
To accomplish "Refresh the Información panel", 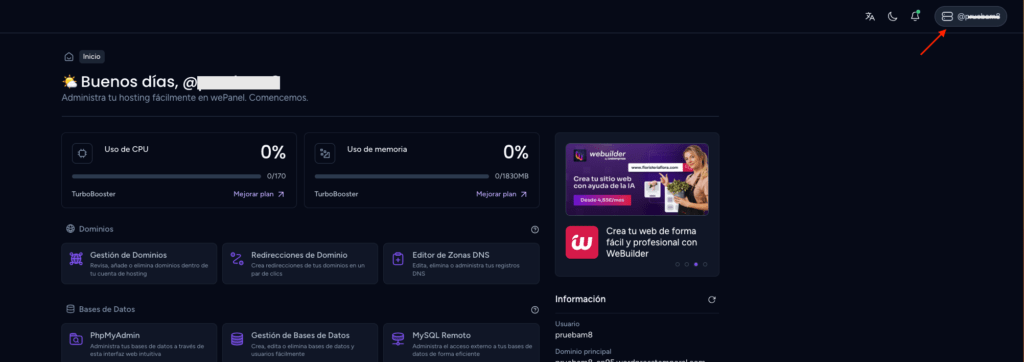I will click(712, 299).
